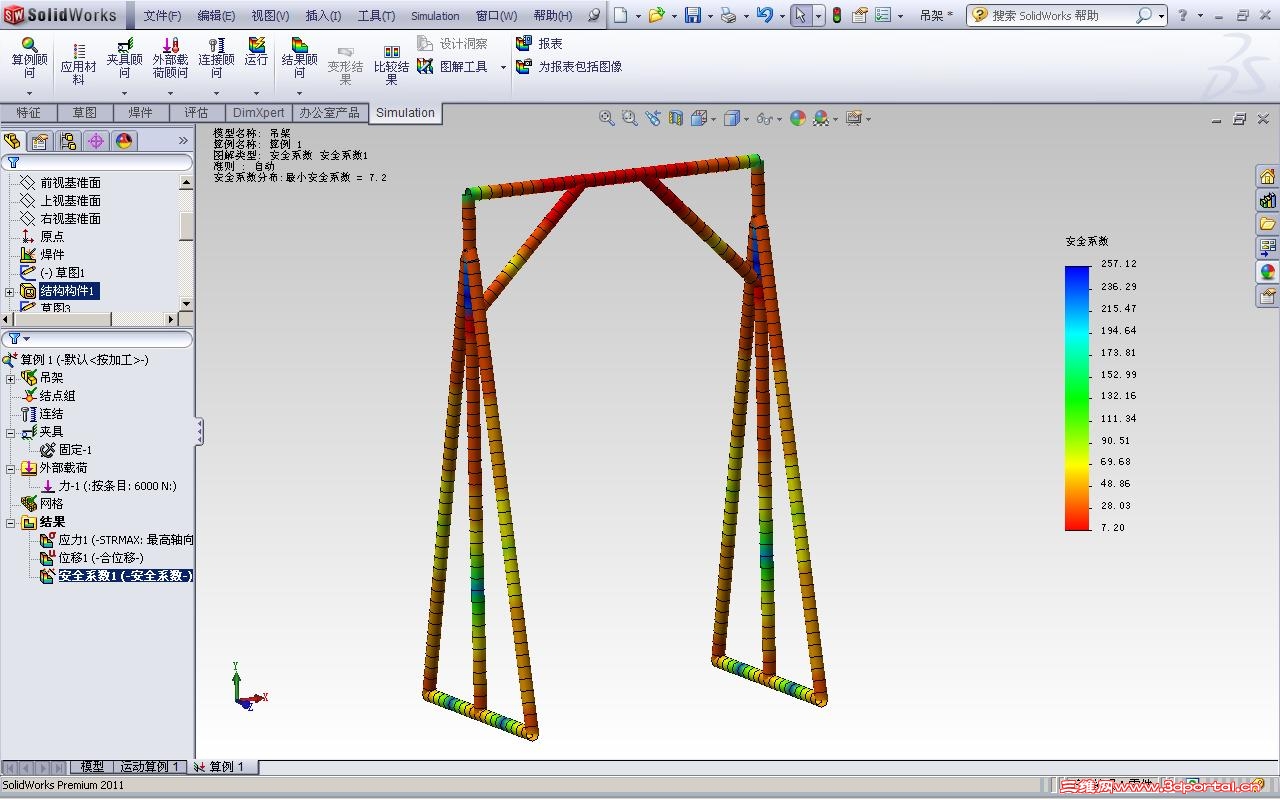
Task: Click the Rebuild traffic light icon
Action: point(837,15)
